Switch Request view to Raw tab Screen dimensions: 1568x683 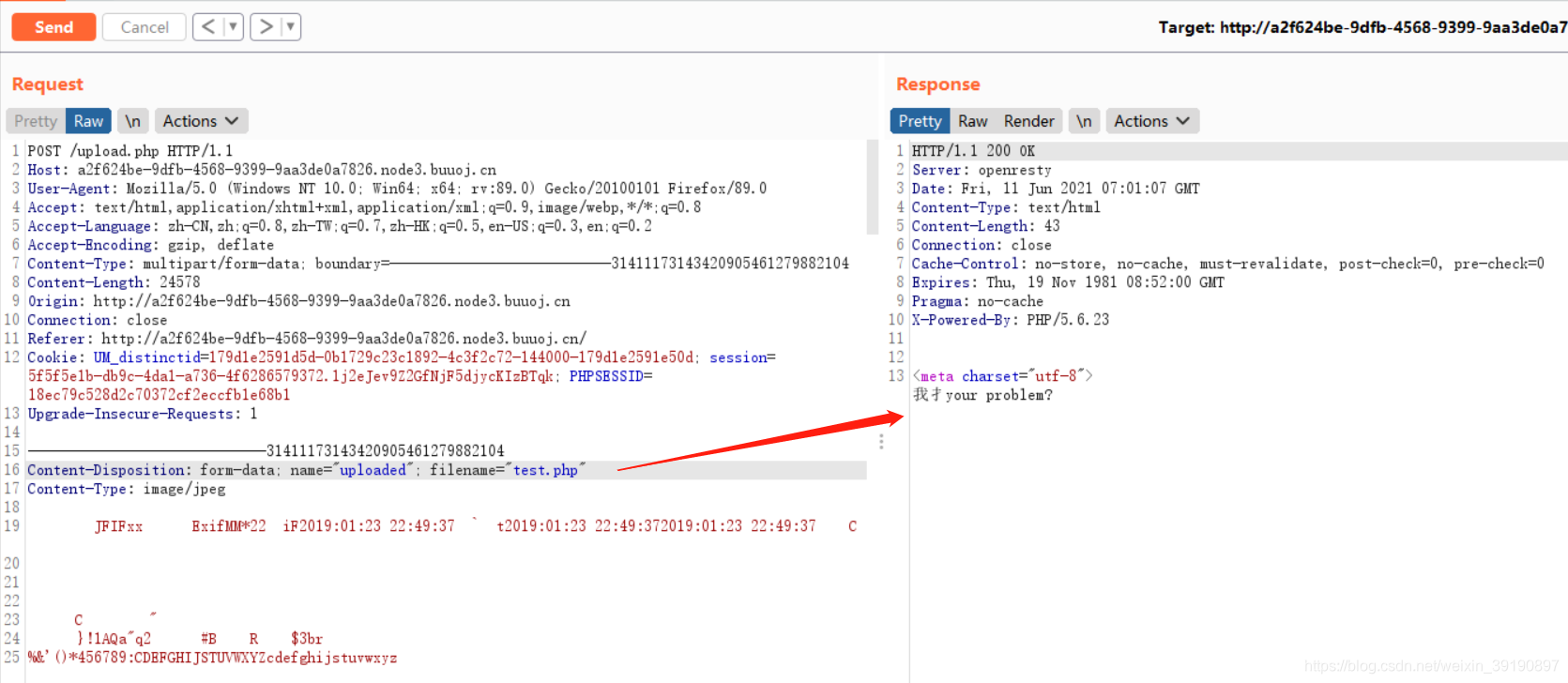coord(88,121)
